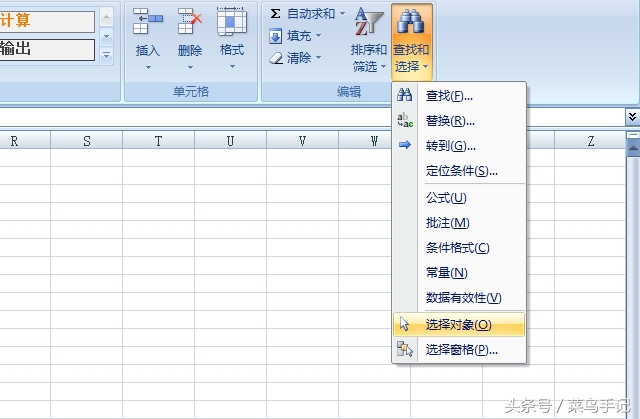Open the 查找和选择 dropdown arrow
640x419 pixels.
tap(426, 66)
